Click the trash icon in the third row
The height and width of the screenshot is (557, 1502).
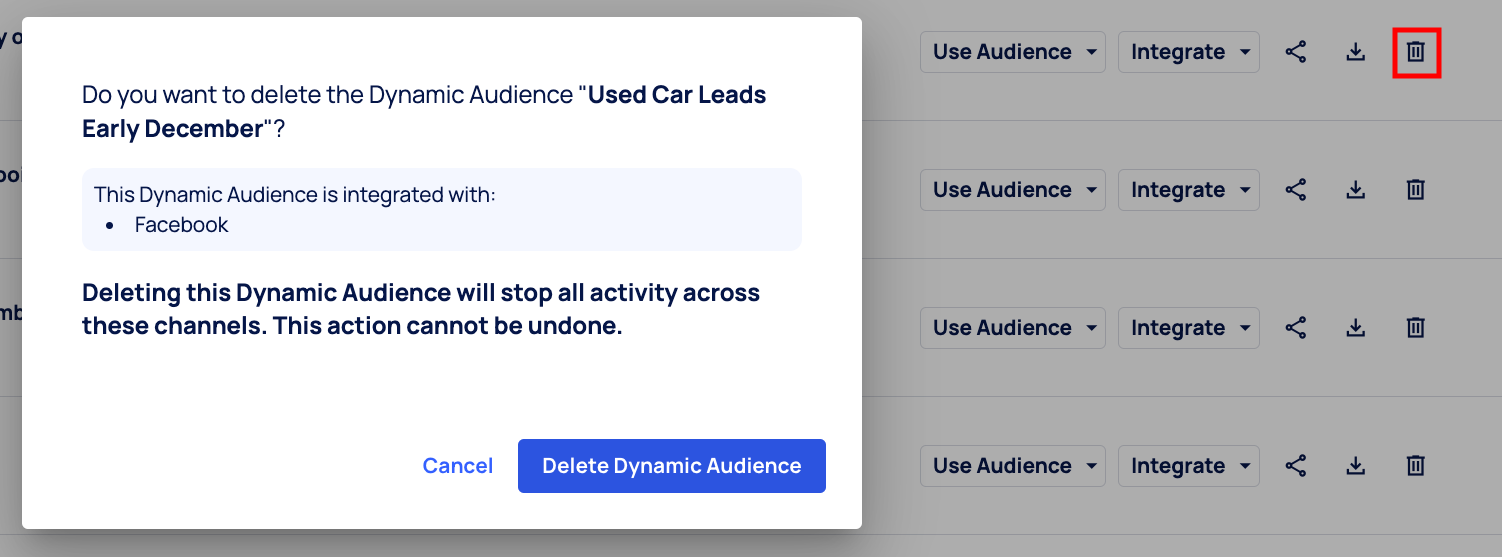pos(1415,328)
